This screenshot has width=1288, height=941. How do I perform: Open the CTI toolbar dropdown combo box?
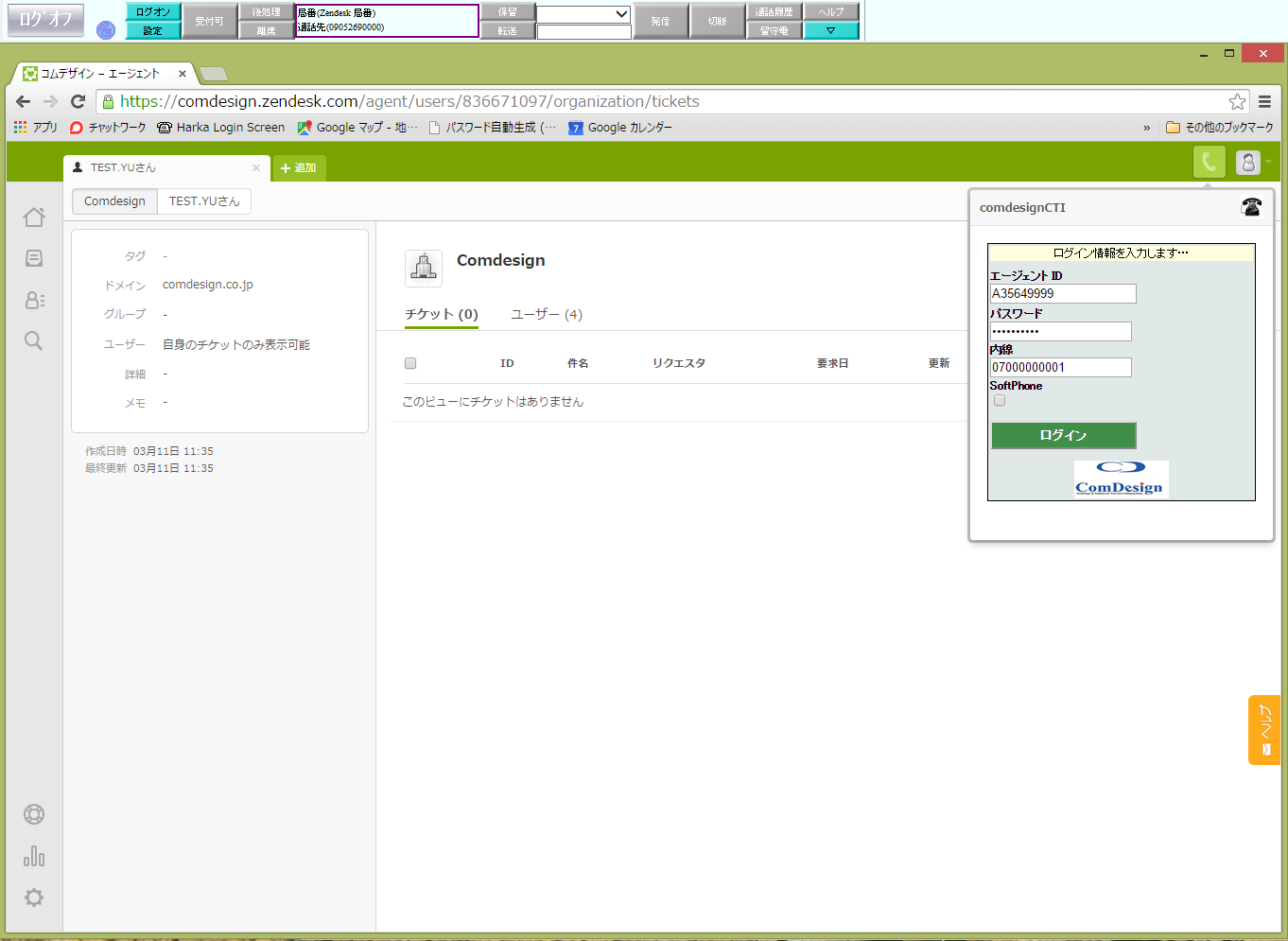(583, 13)
